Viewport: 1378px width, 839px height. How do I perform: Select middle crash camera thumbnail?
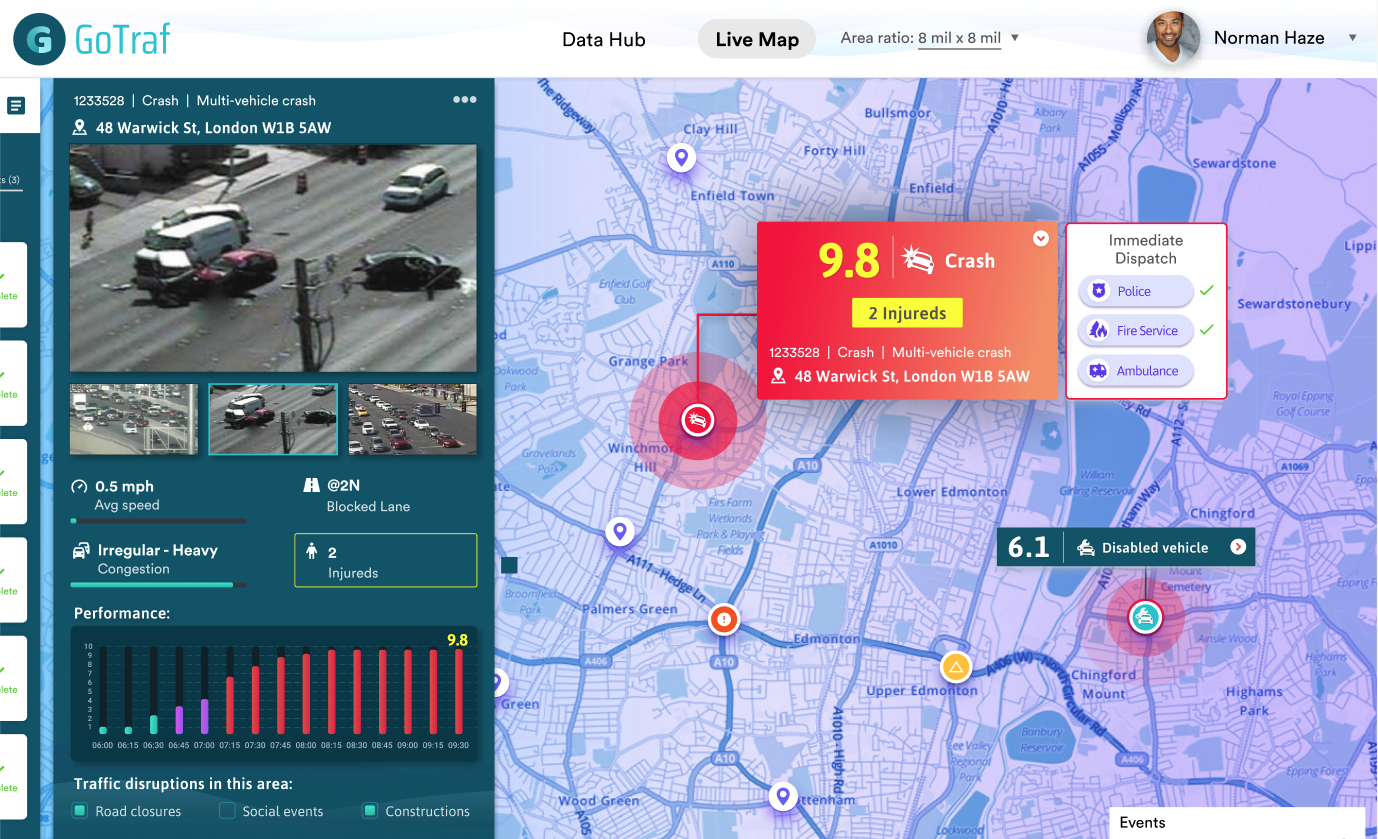273,419
